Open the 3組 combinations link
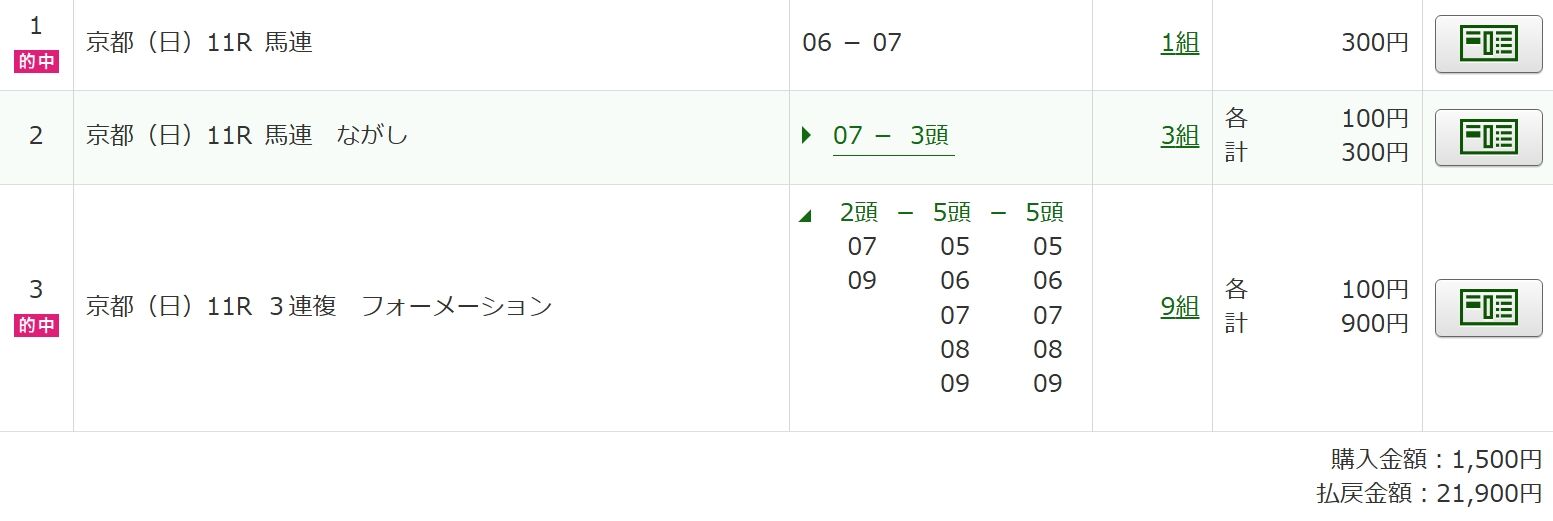Viewport: 1553px width, 521px height. click(x=1180, y=136)
